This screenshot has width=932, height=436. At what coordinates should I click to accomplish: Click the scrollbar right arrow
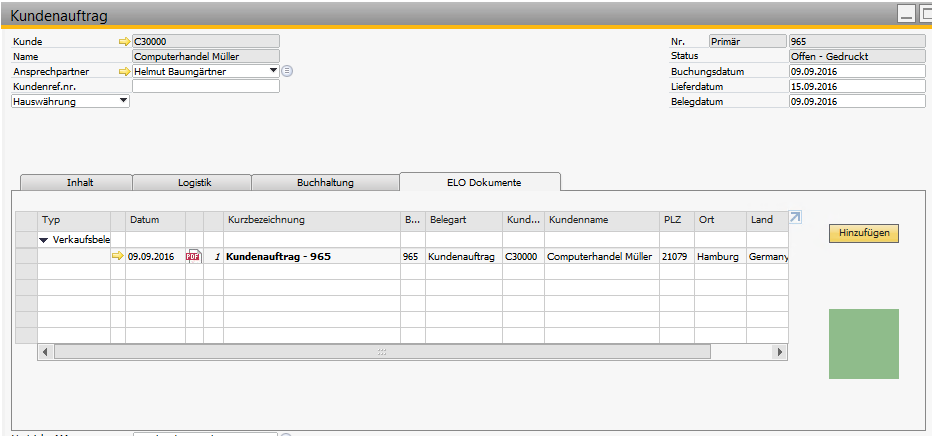[779, 352]
